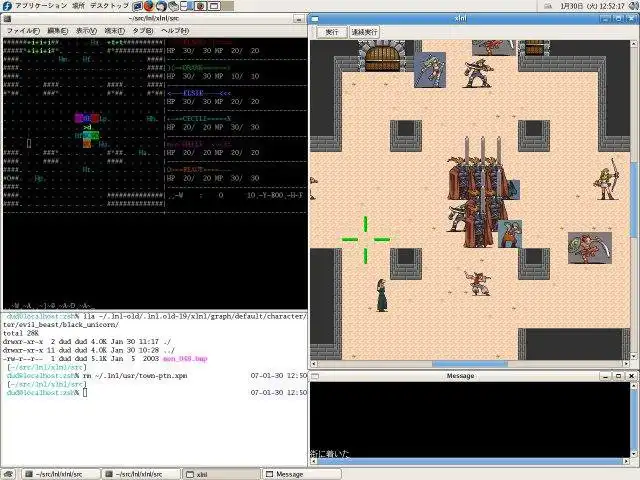Open 表示(V) menu in terminal
The image size is (640, 480).
pyautogui.click(x=86, y=31)
